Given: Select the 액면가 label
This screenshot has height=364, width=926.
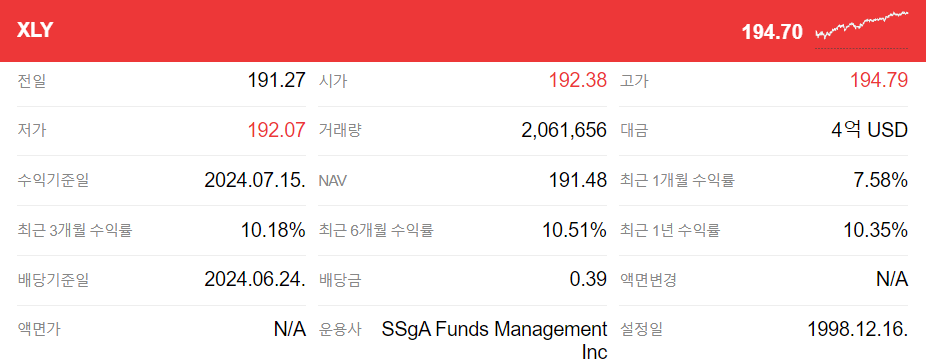Looking at the screenshot, I should (x=39, y=329).
